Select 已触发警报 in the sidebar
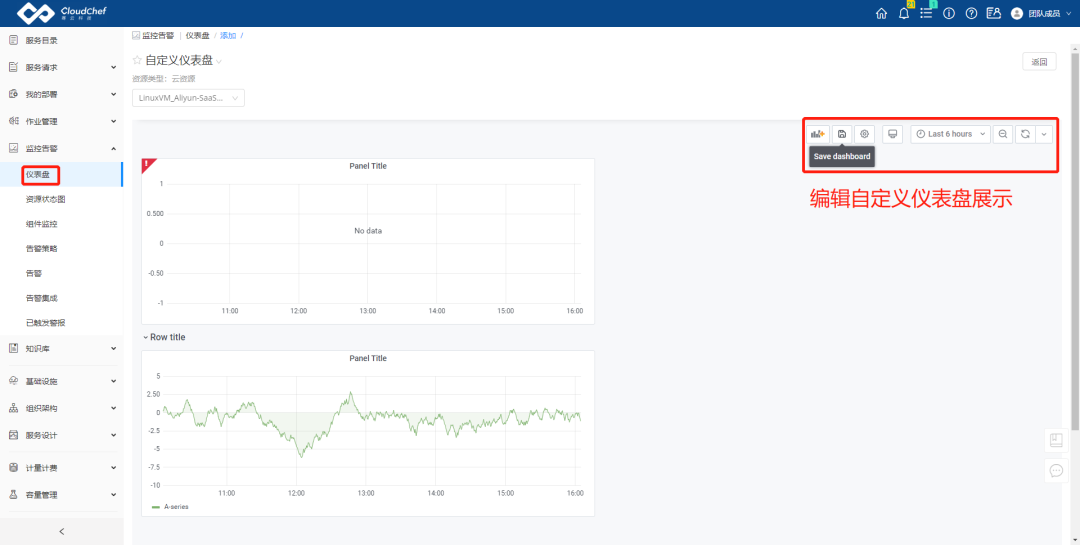Image resolution: width=1080 pixels, height=545 pixels. pos(45,322)
